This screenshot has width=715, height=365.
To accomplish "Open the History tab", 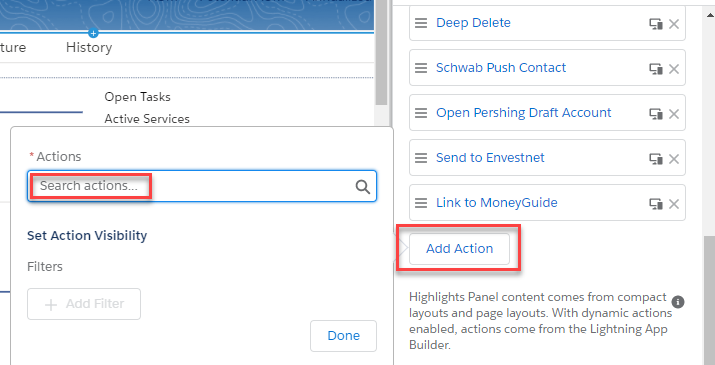I will (x=89, y=47).
